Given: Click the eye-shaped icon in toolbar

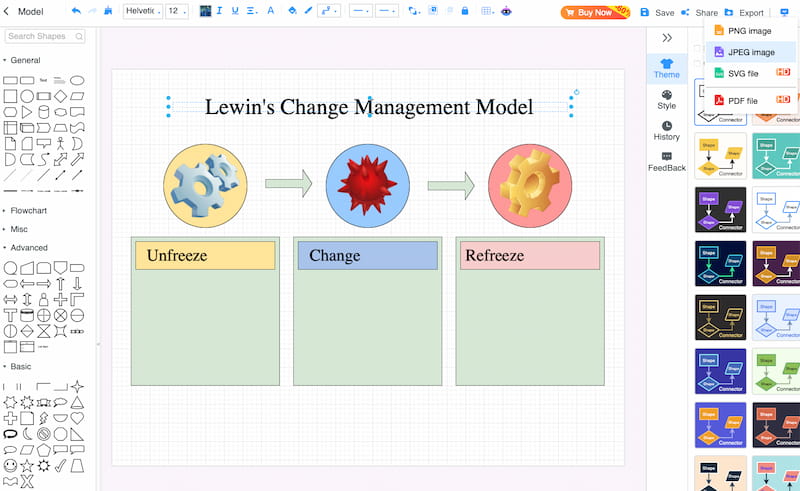Looking at the screenshot, I should (x=506, y=11).
